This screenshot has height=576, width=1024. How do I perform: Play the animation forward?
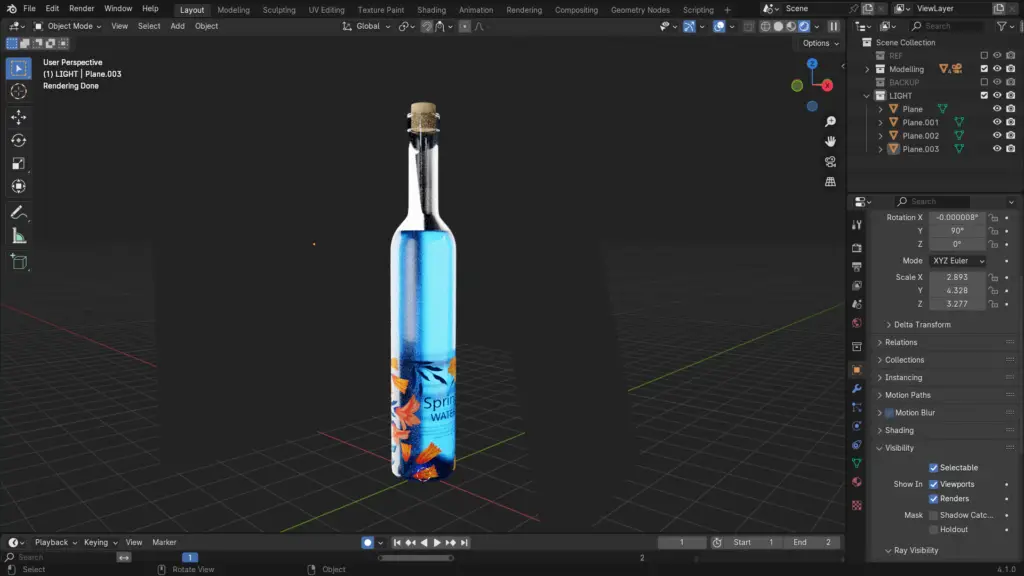(x=437, y=543)
